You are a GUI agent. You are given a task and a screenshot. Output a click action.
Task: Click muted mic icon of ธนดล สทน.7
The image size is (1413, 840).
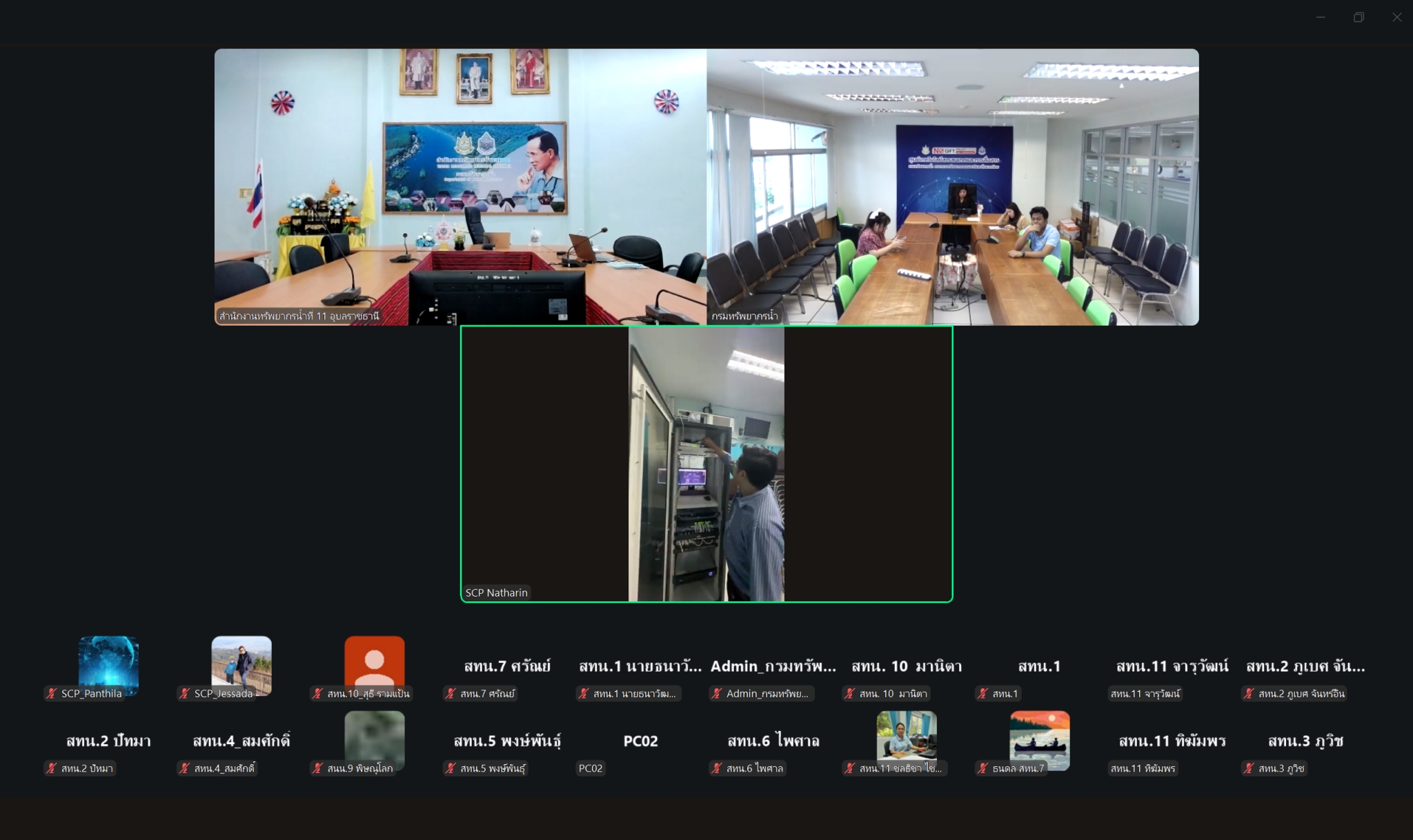(x=984, y=768)
